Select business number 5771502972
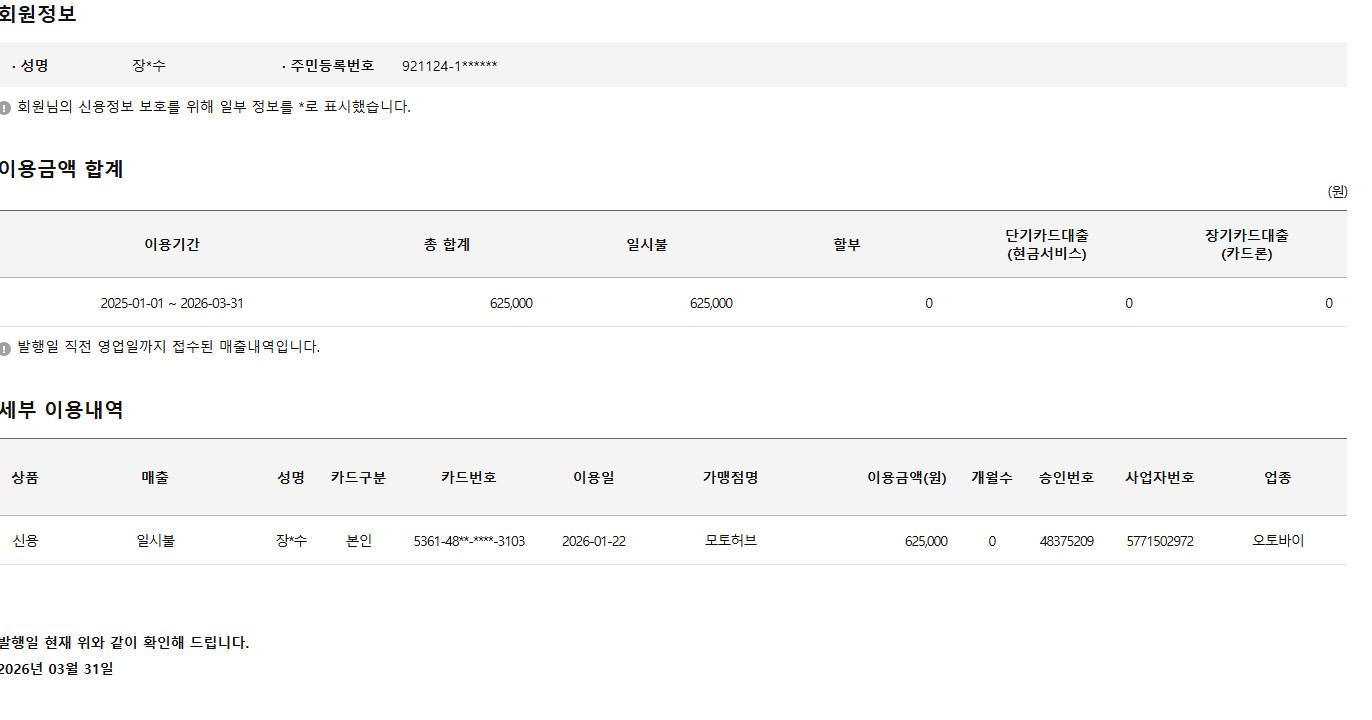The width and height of the screenshot is (1372, 720). pos(1159,542)
